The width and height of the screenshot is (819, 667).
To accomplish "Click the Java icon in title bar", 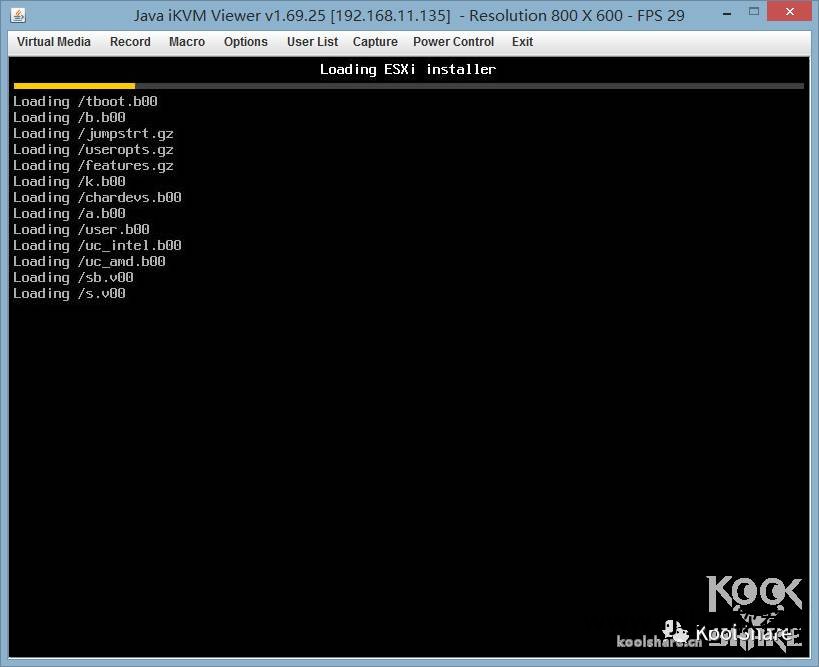I will (18, 15).
